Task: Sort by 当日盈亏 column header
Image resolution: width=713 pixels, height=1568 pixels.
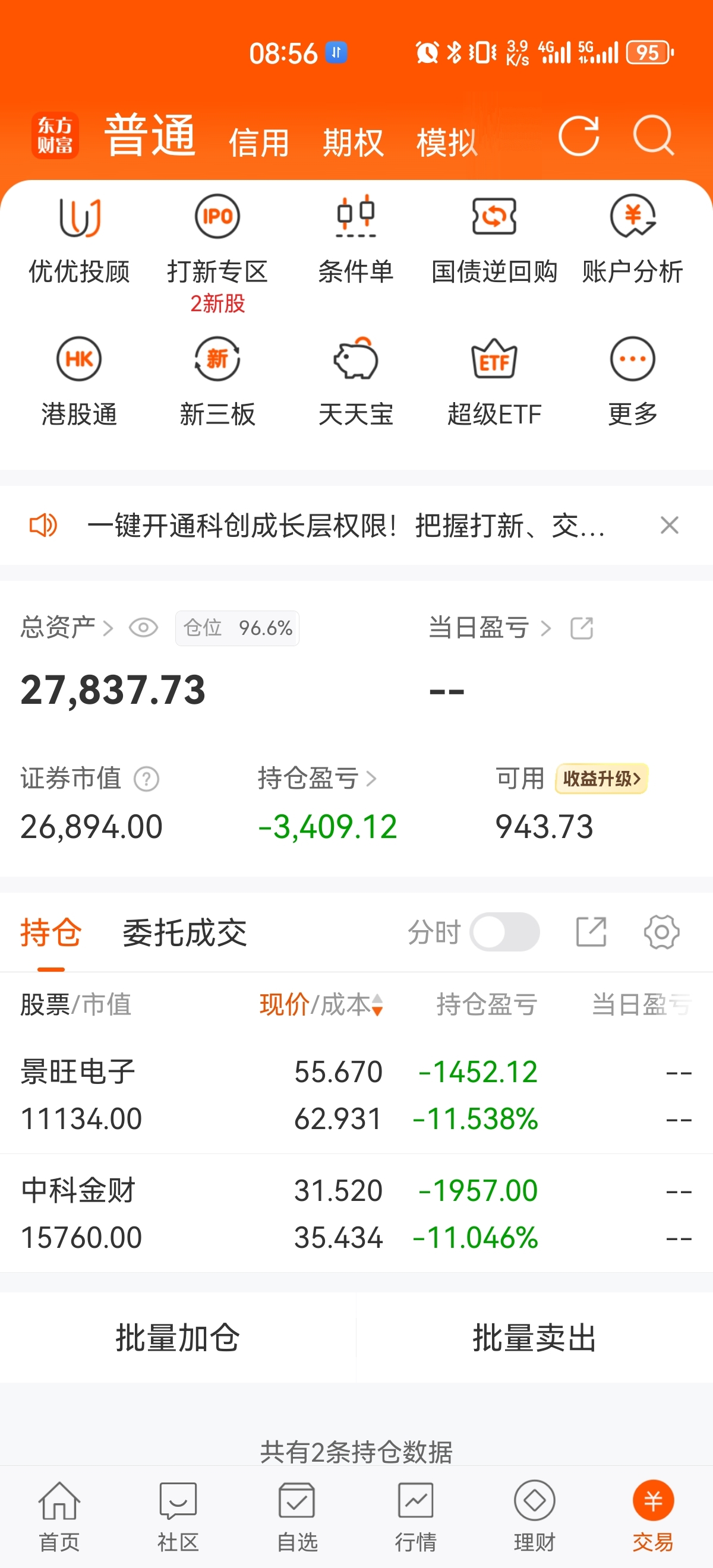Action: (x=642, y=1005)
